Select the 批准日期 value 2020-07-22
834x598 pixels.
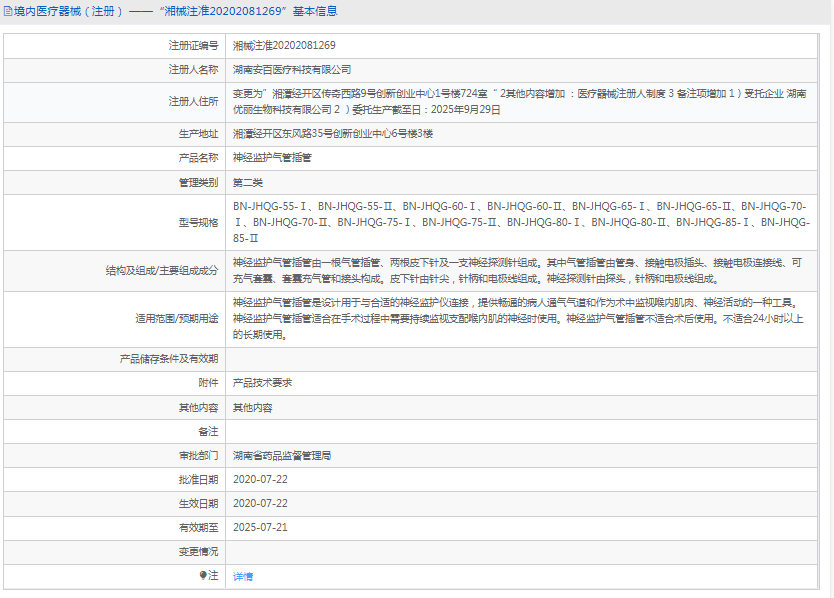pyautogui.click(x=260, y=480)
